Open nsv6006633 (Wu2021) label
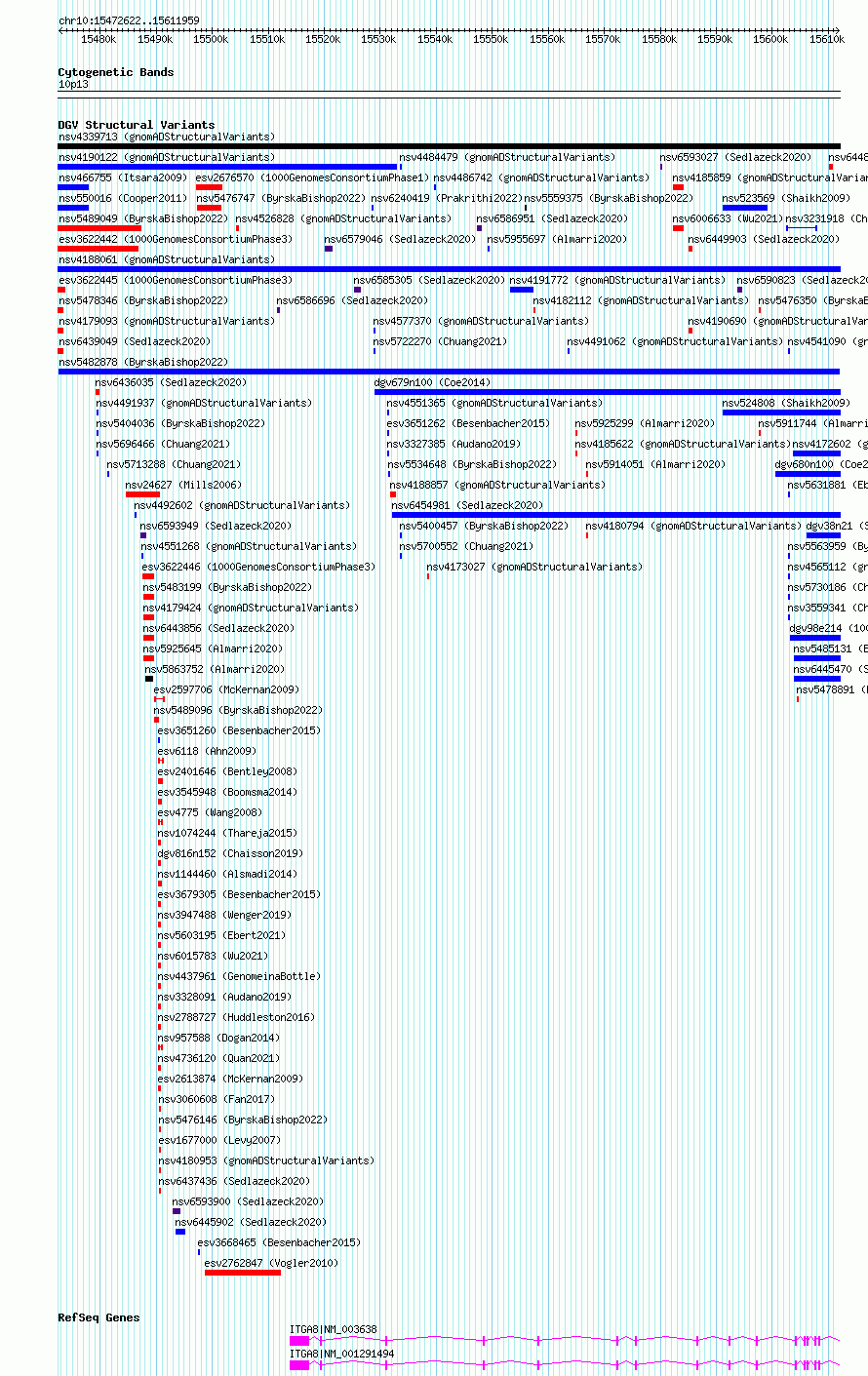Screen dimensions: 868x1376 pos(728,218)
